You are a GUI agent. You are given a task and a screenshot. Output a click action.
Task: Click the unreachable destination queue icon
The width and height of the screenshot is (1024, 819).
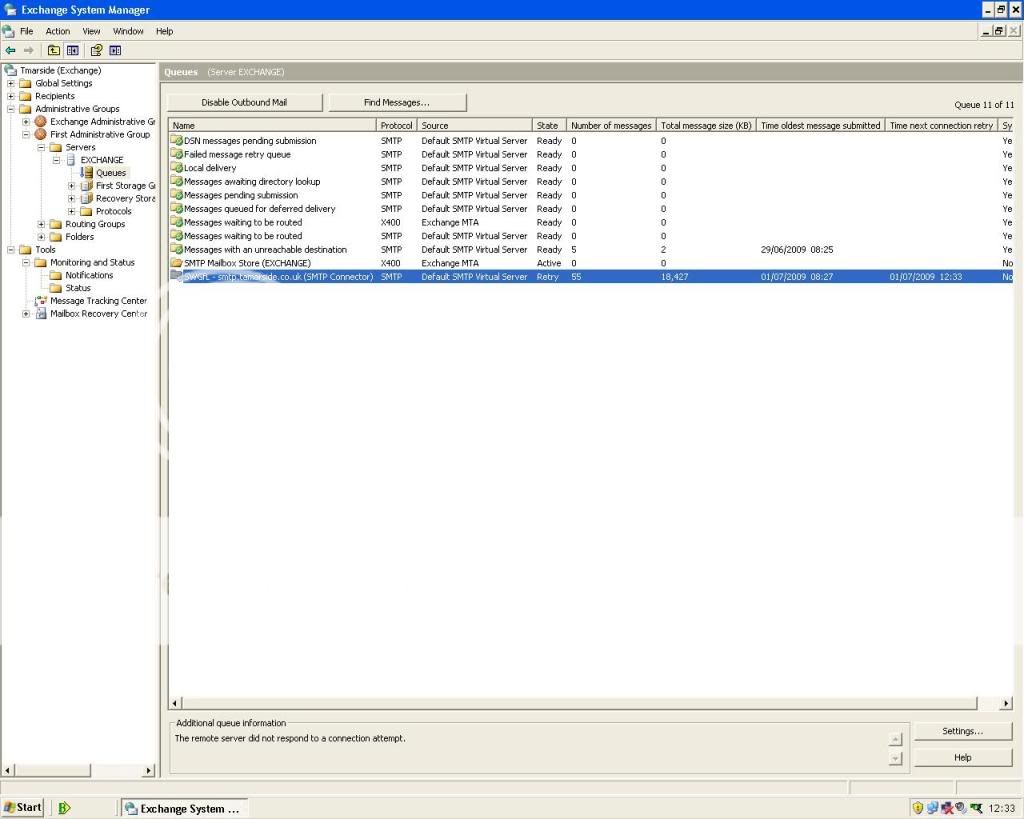coord(176,249)
